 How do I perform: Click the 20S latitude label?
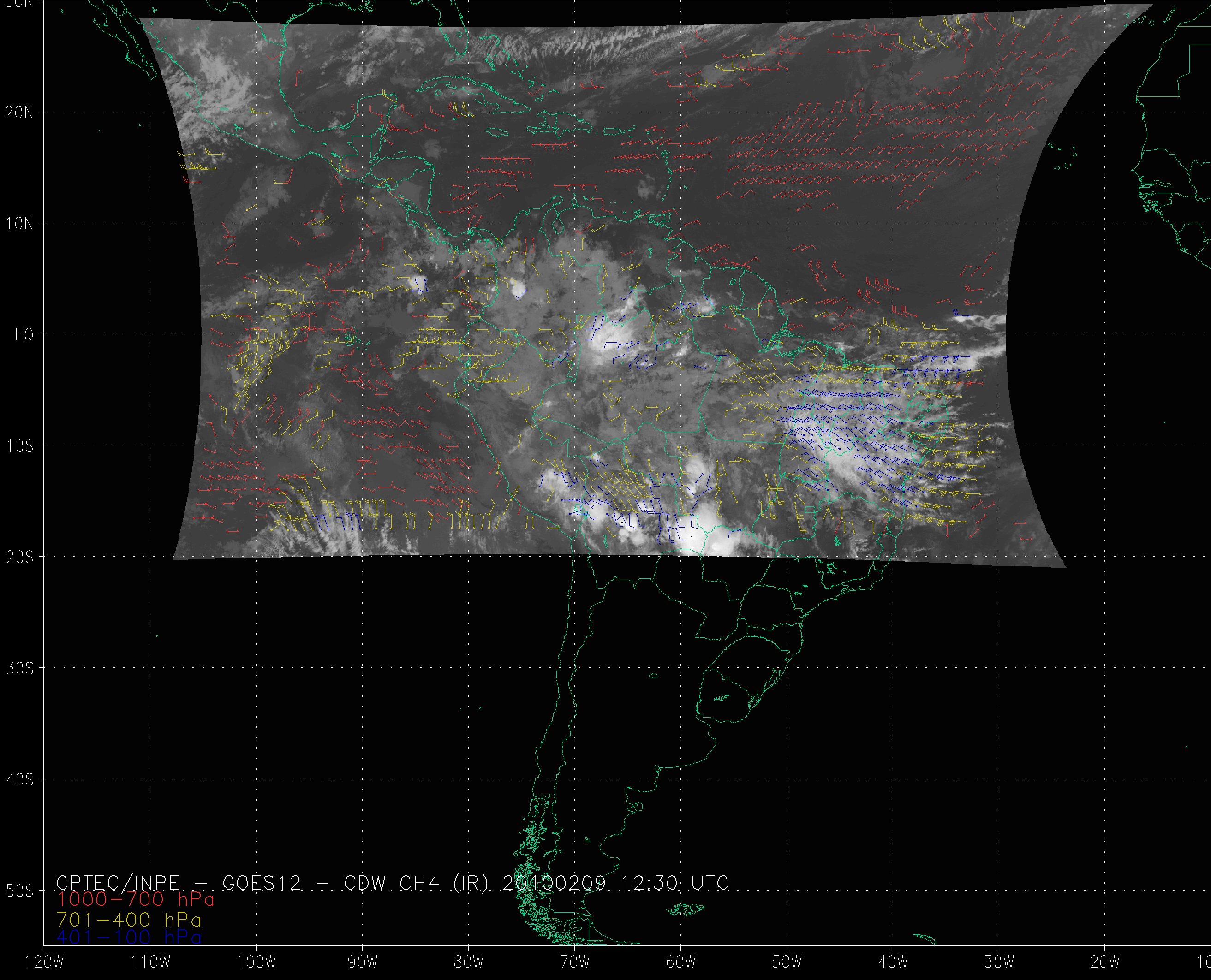[x=19, y=557]
